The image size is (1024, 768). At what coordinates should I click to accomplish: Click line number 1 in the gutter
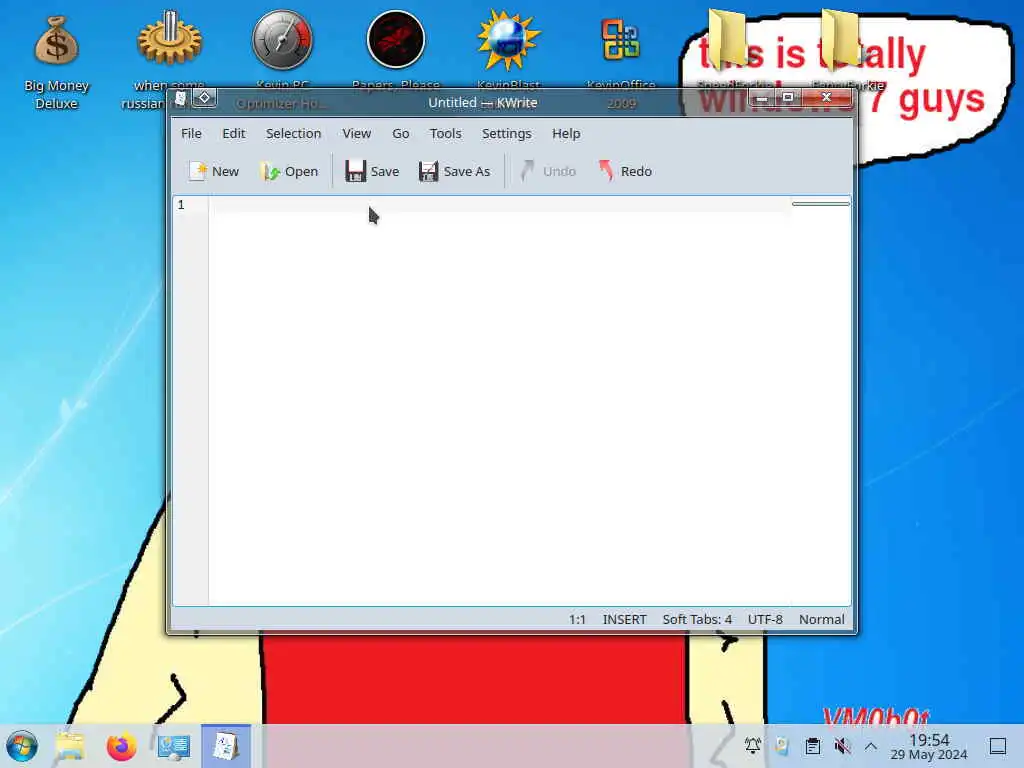182,205
